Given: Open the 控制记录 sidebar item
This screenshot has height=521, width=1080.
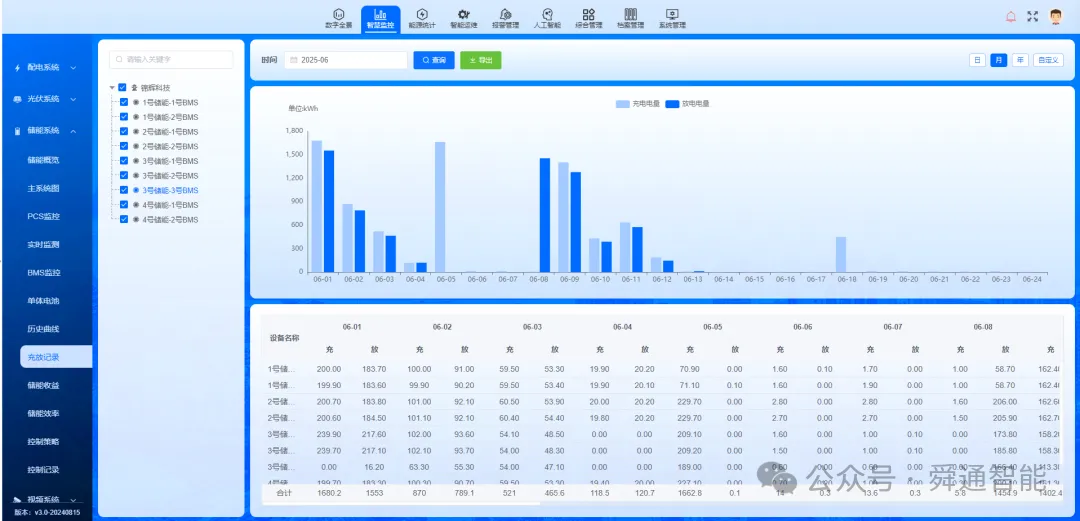Looking at the screenshot, I should click(x=43, y=470).
